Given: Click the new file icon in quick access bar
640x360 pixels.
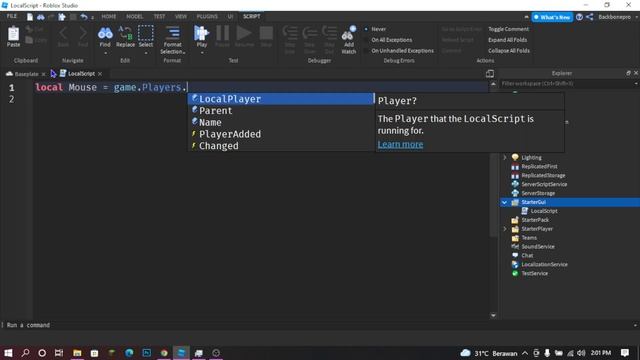Looking at the screenshot, I should pyautogui.click(x=30, y=17).
